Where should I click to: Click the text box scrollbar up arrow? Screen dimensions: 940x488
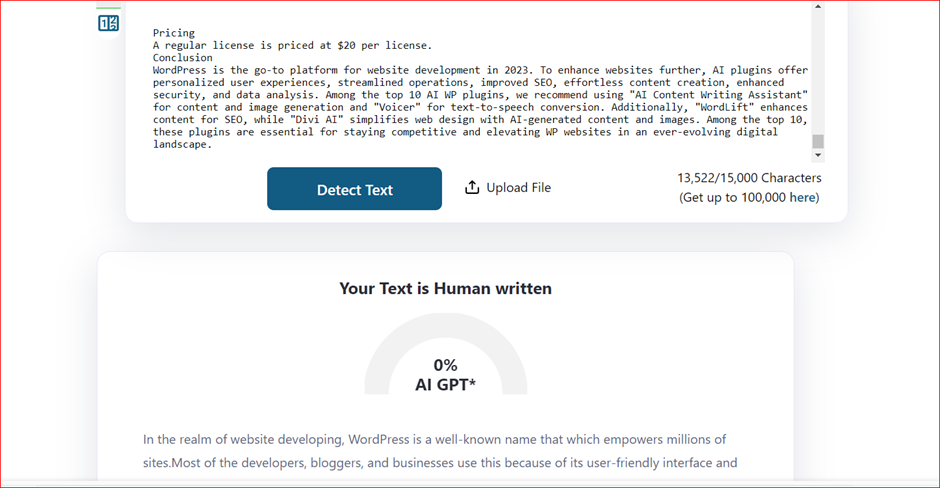(x=818, y=7)
